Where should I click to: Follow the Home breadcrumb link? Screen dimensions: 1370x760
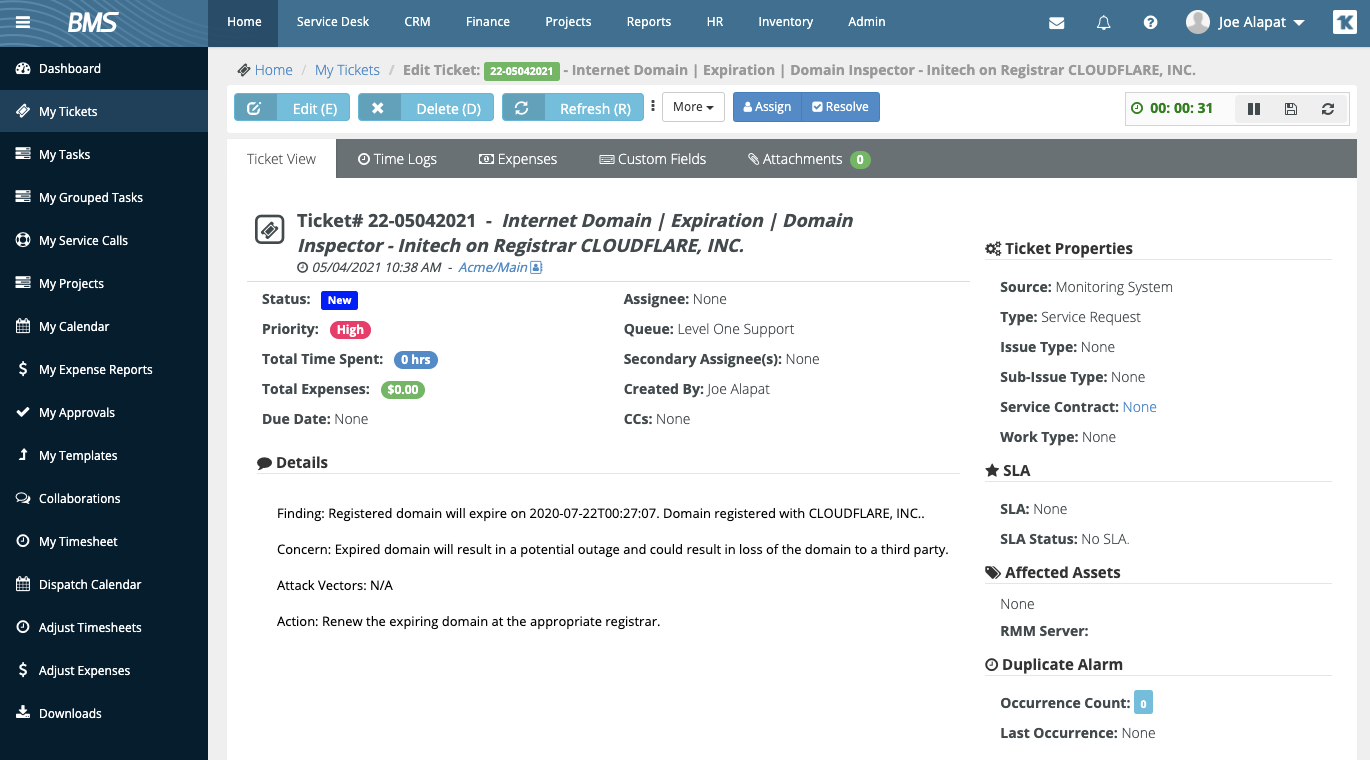click(273, 70)
